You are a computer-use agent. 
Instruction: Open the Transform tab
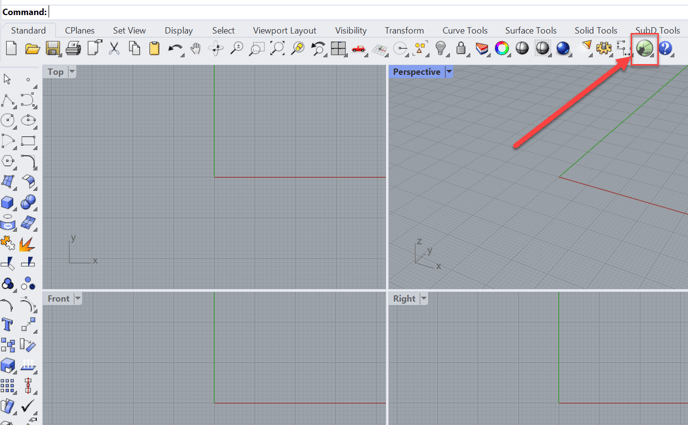click(x=404, y=30)
